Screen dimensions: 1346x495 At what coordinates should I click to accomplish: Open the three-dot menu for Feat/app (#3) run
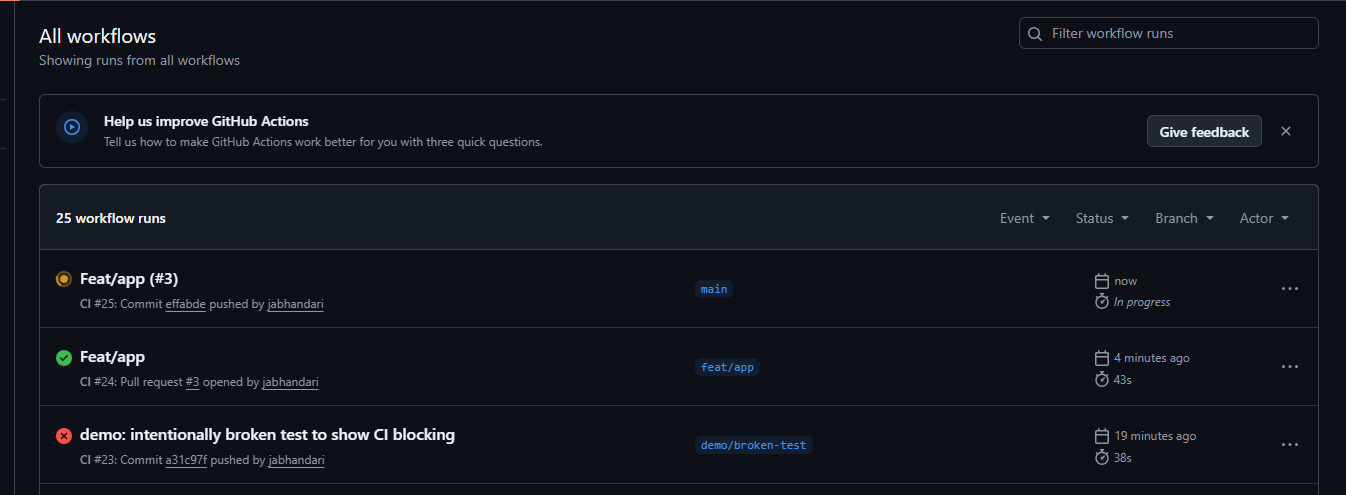pyautogui.click(x=1290, y=289)
